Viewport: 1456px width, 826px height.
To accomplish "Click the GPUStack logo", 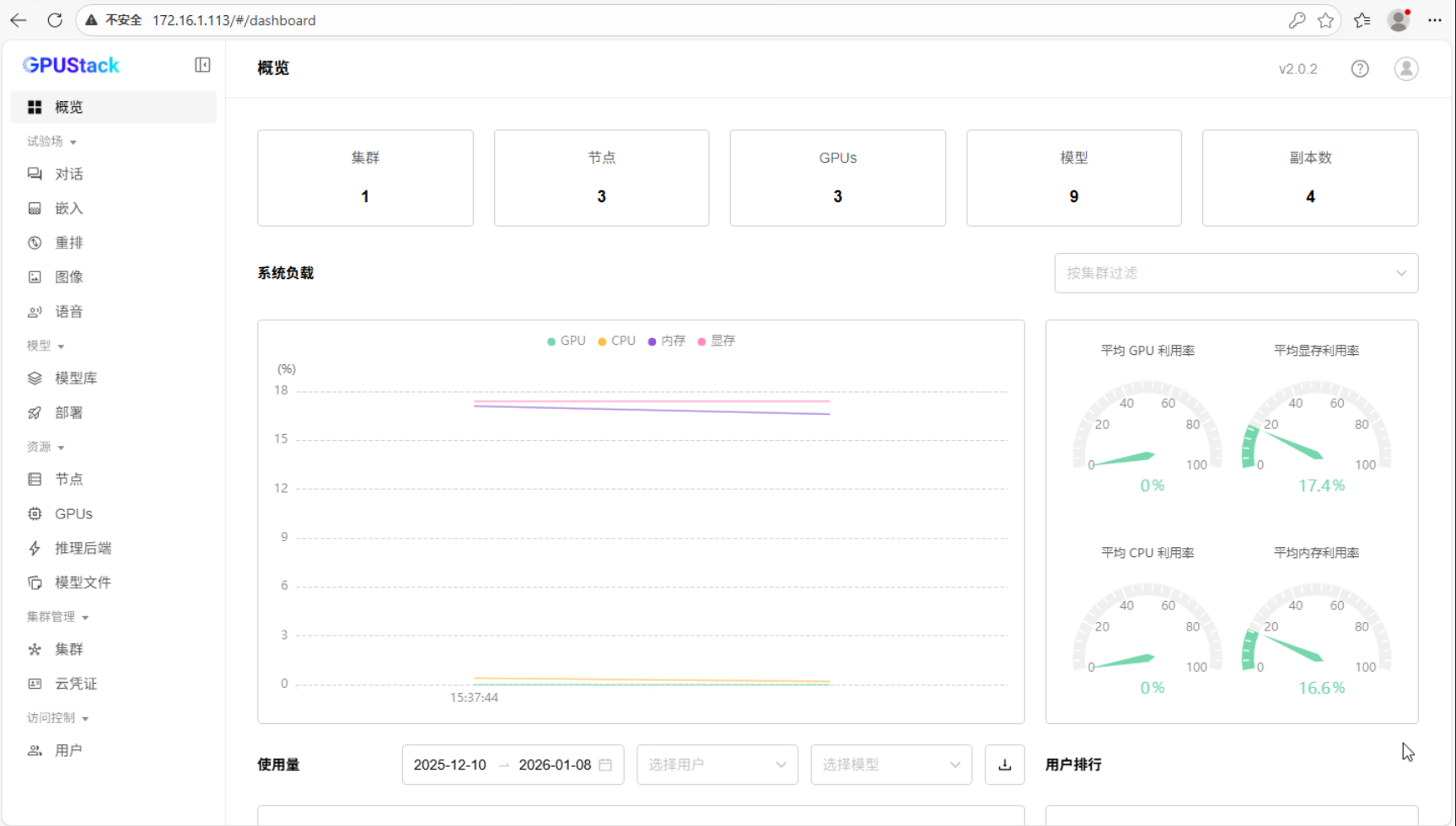I will tap(71, 65).
